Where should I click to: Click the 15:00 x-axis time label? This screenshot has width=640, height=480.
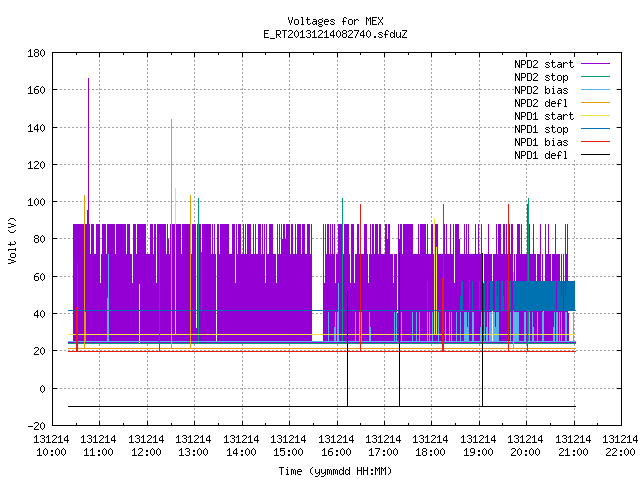tap(288, 453)
